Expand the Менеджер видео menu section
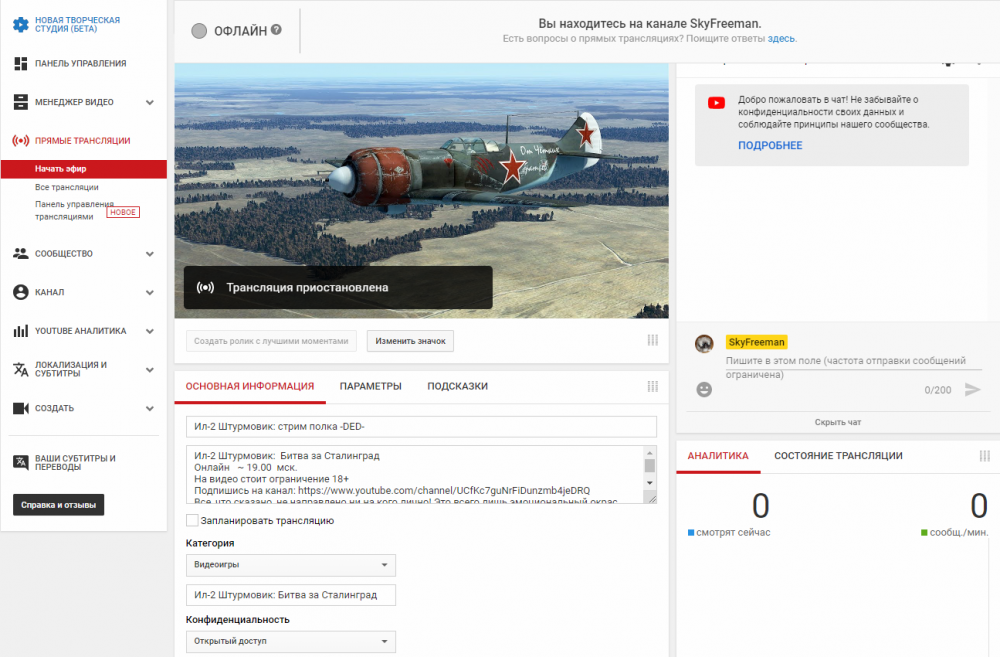1000x657 pixels. pos(149,102)
